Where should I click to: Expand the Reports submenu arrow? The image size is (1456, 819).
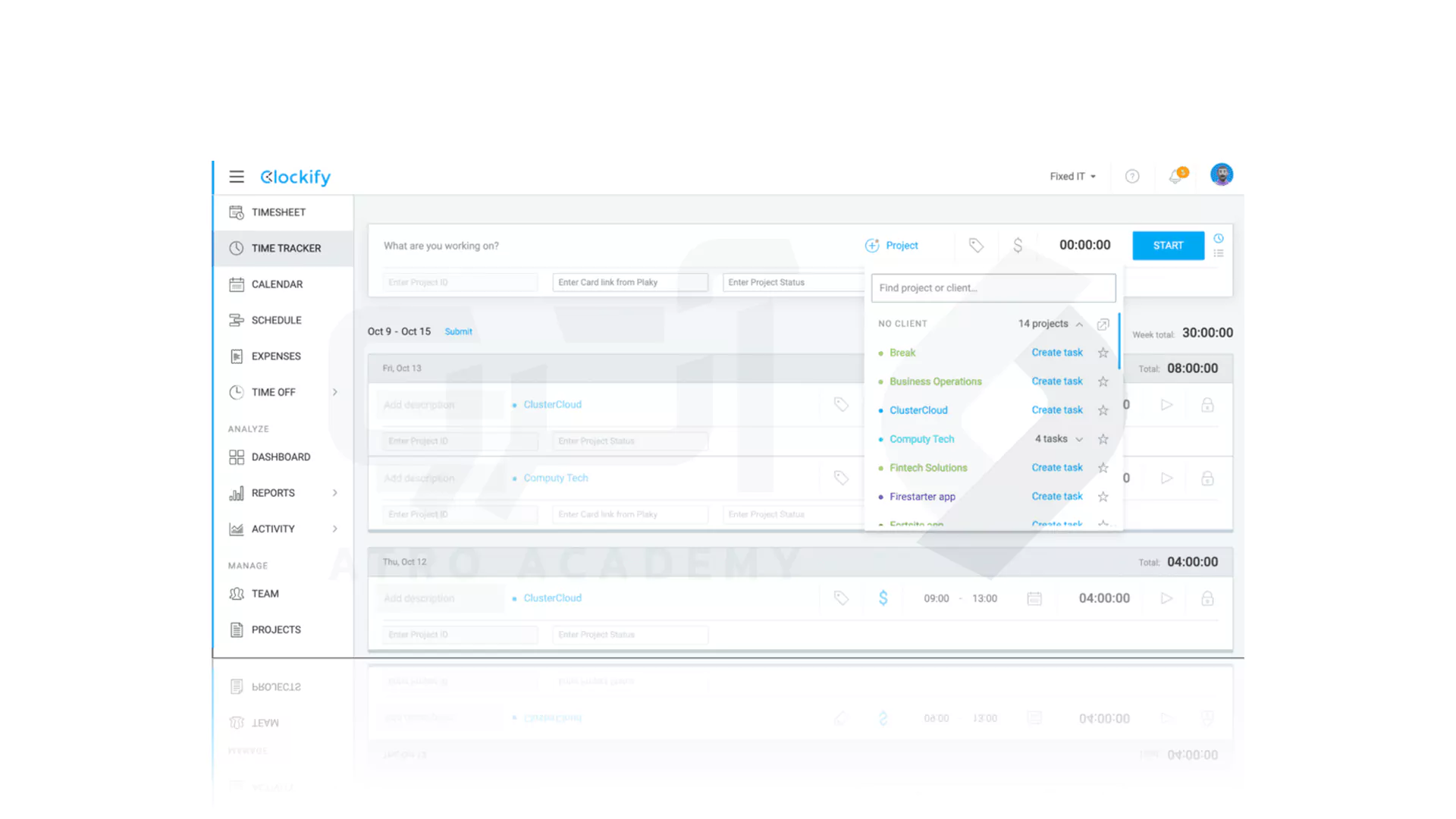point(334,493)
